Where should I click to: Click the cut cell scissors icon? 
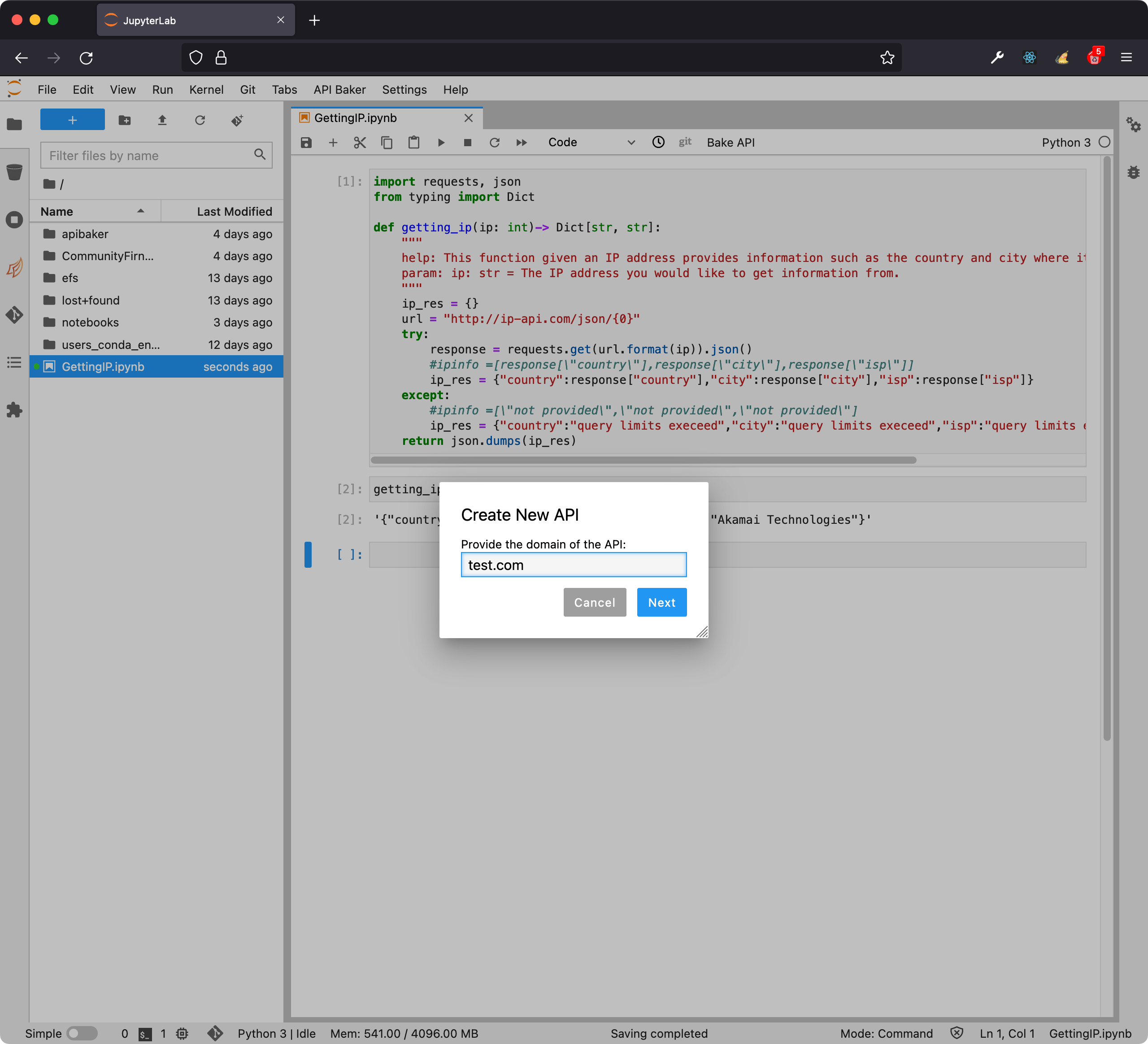(360, 143)
